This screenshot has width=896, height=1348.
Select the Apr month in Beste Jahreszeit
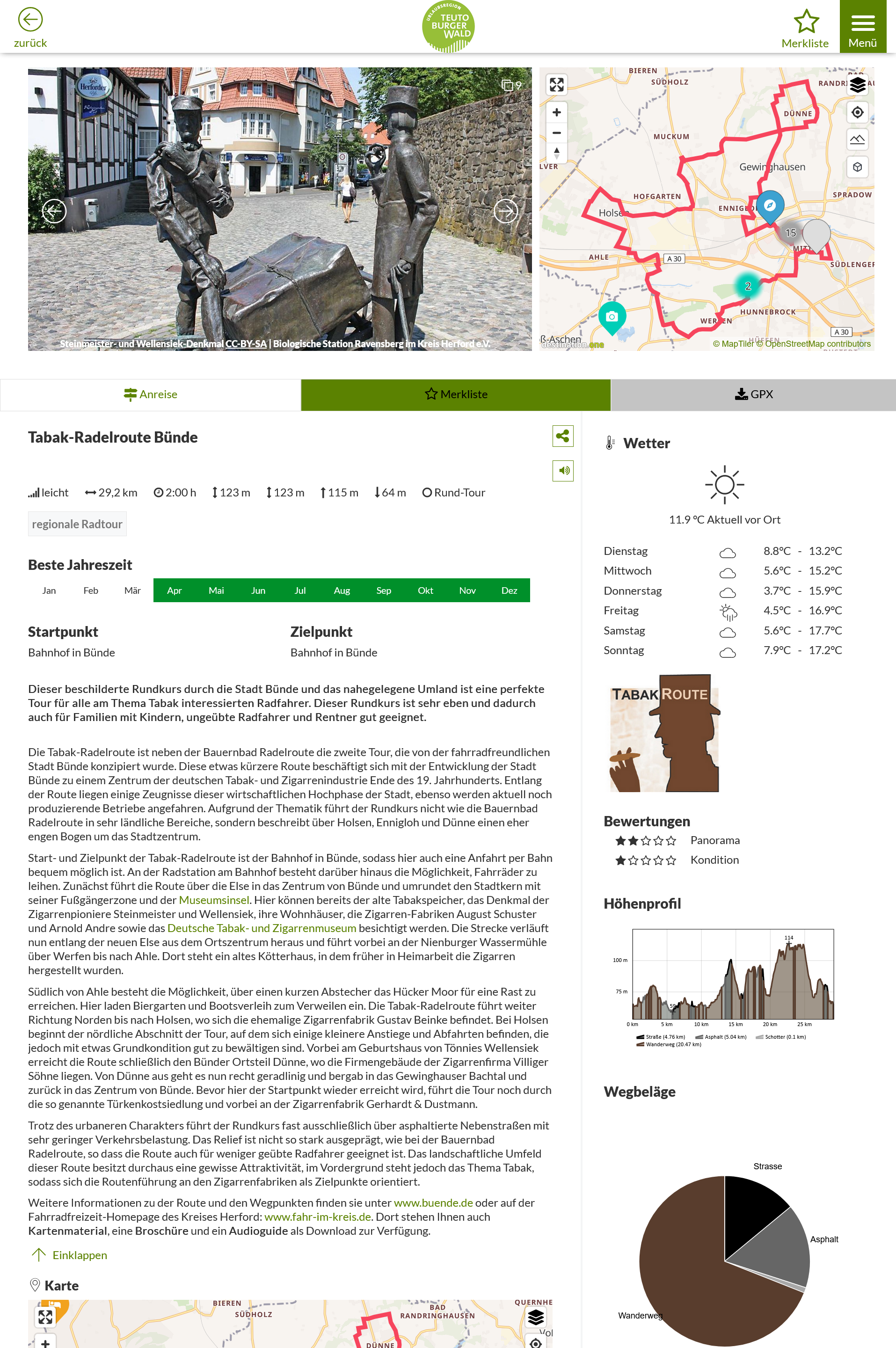click(174, 590)
